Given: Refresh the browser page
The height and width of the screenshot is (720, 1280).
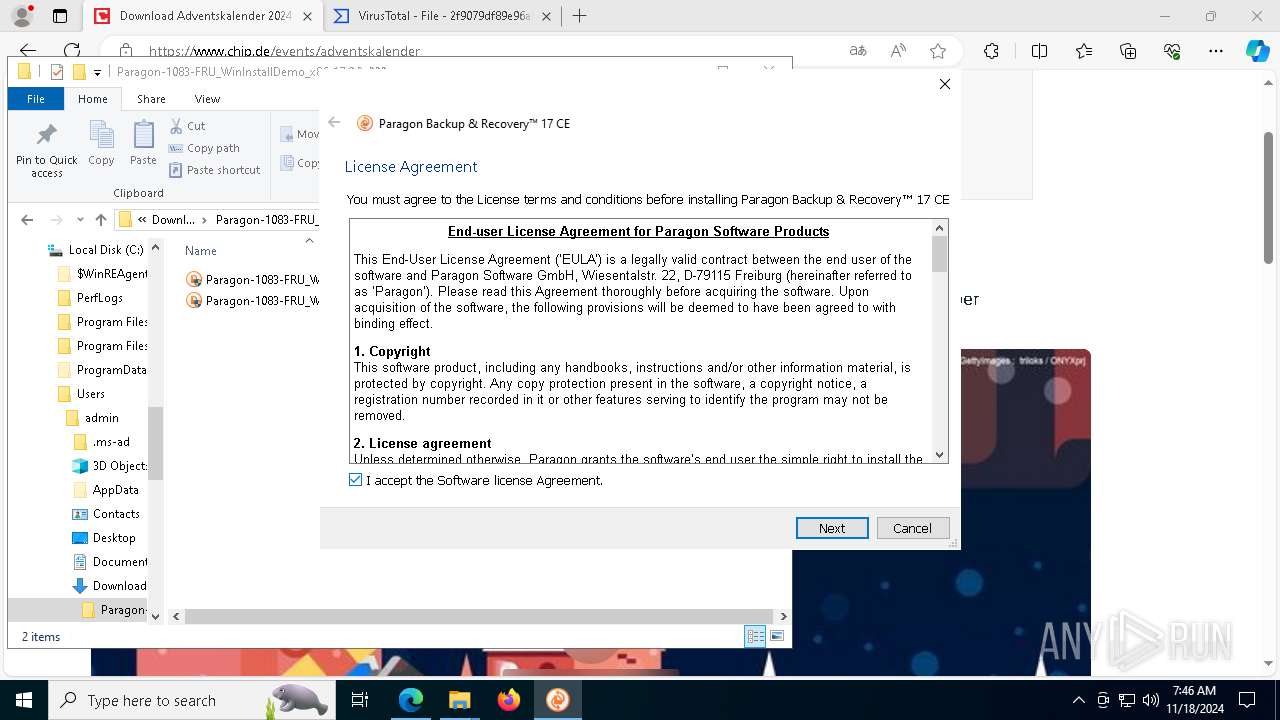Looking at the screenshot, I should pos(72,51).
